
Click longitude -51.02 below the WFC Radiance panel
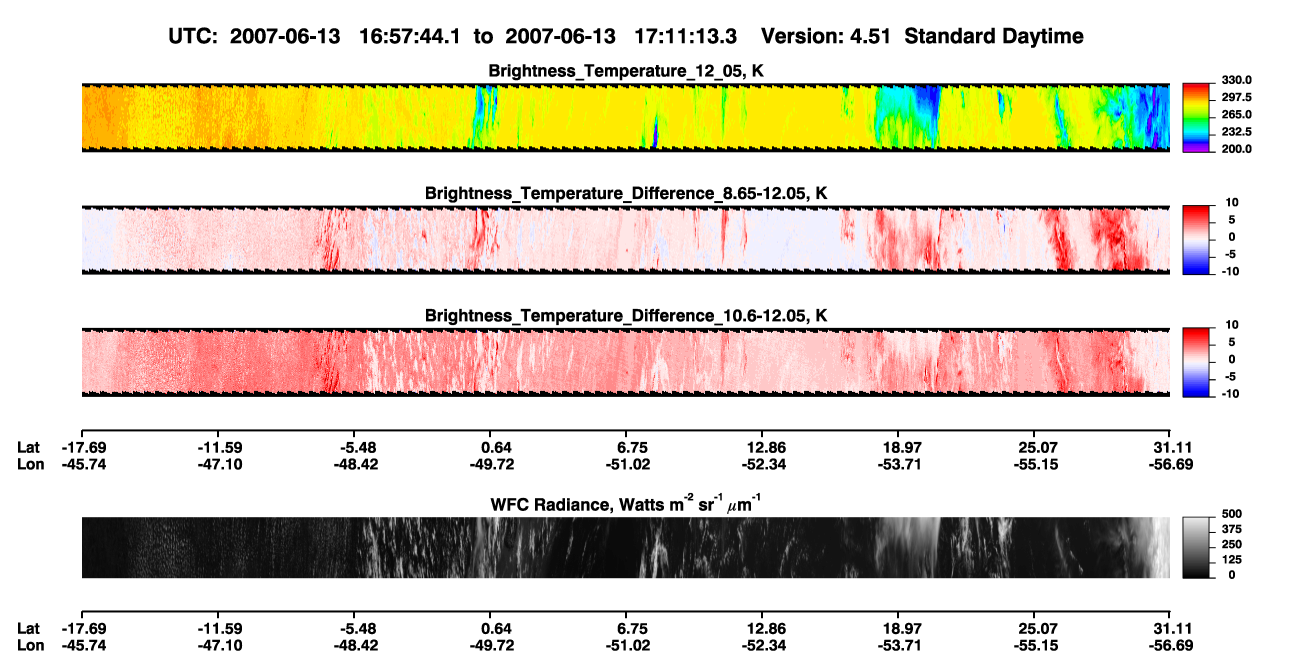tap(628, 645)
